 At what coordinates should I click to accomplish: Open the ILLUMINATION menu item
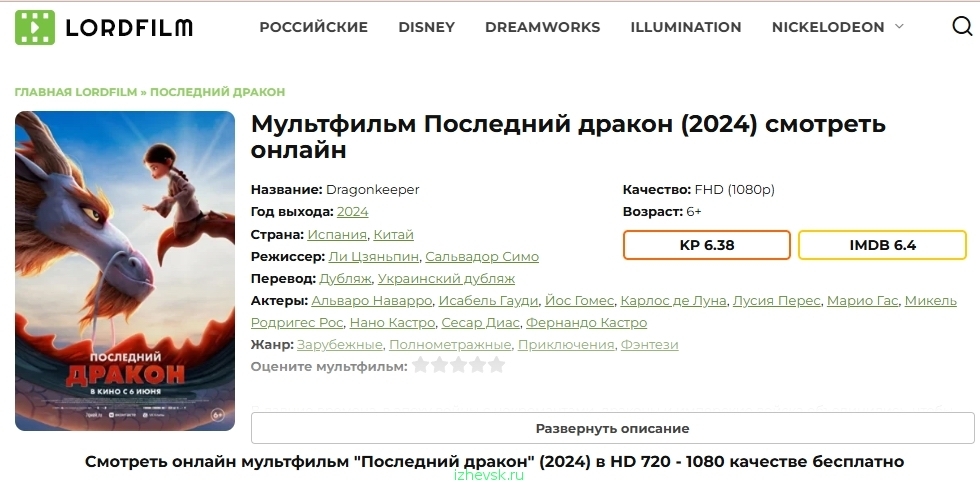click(686, 27)
